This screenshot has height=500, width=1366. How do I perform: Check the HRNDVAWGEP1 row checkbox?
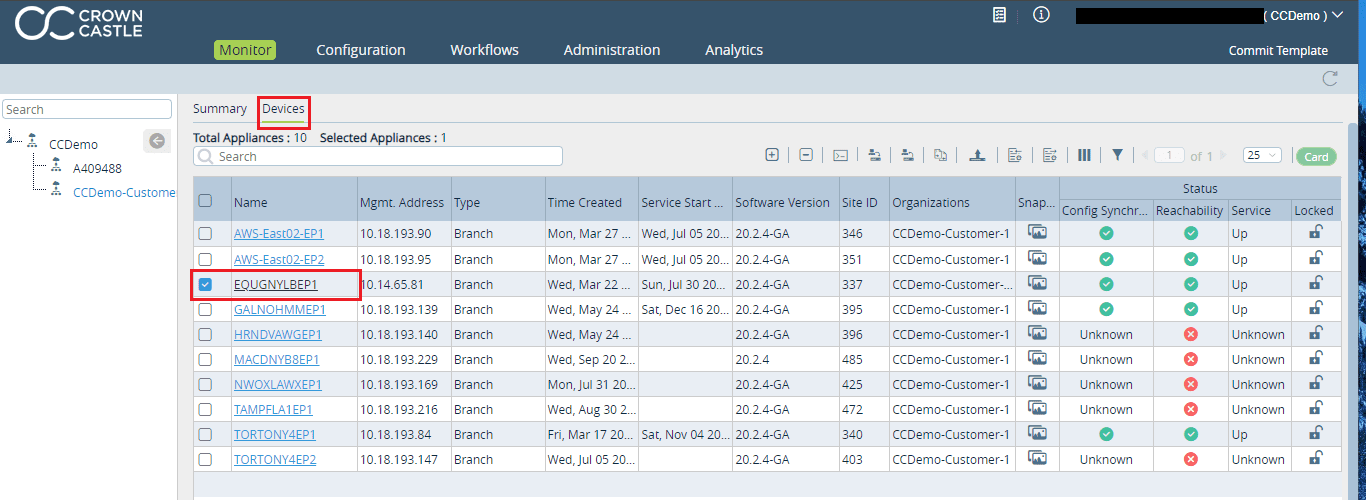205,334
